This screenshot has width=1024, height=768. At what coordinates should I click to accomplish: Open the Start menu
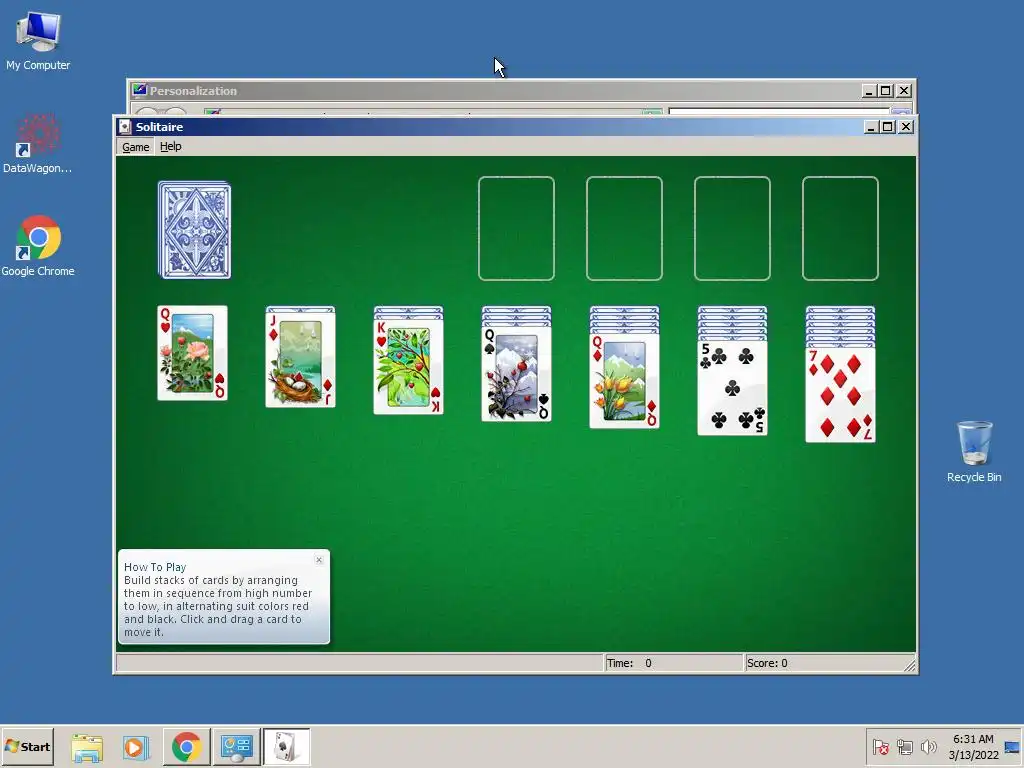click(27, 746)
